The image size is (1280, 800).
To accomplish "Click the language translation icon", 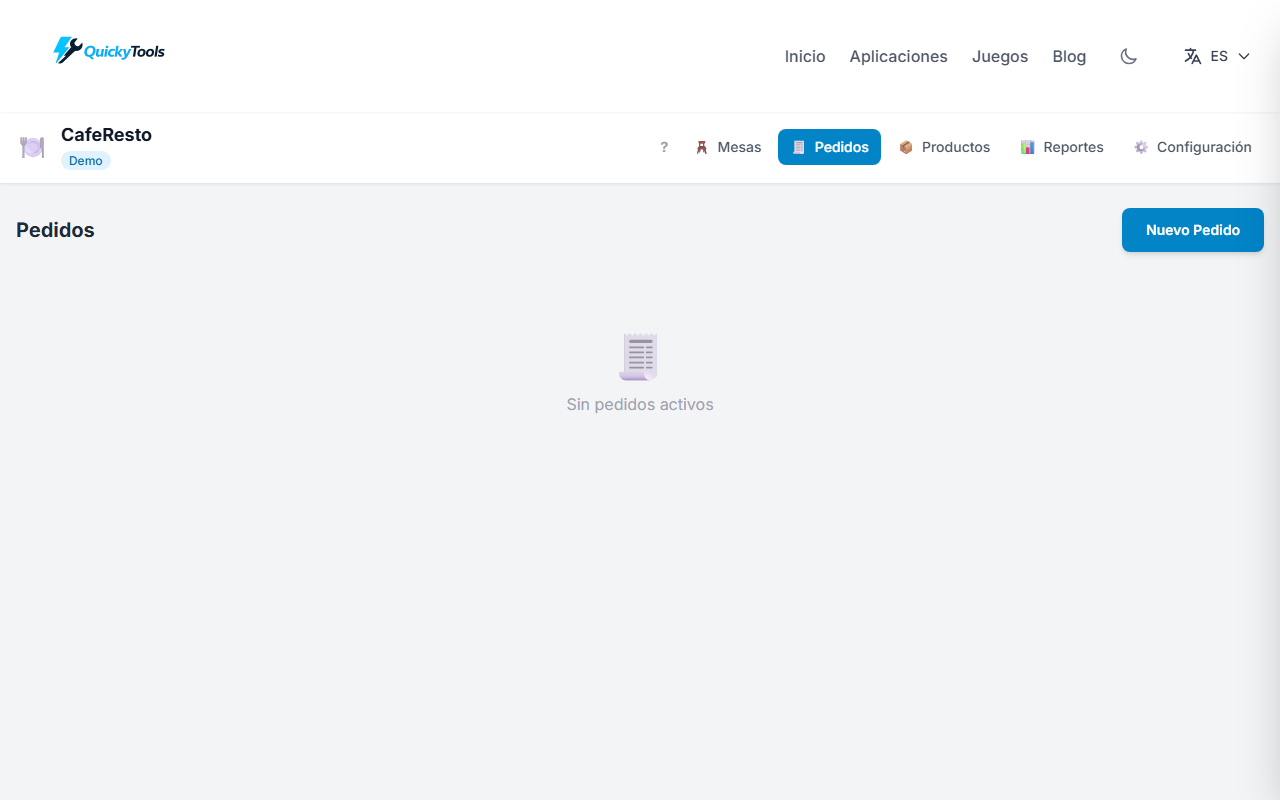I will tap(1191, 56).
